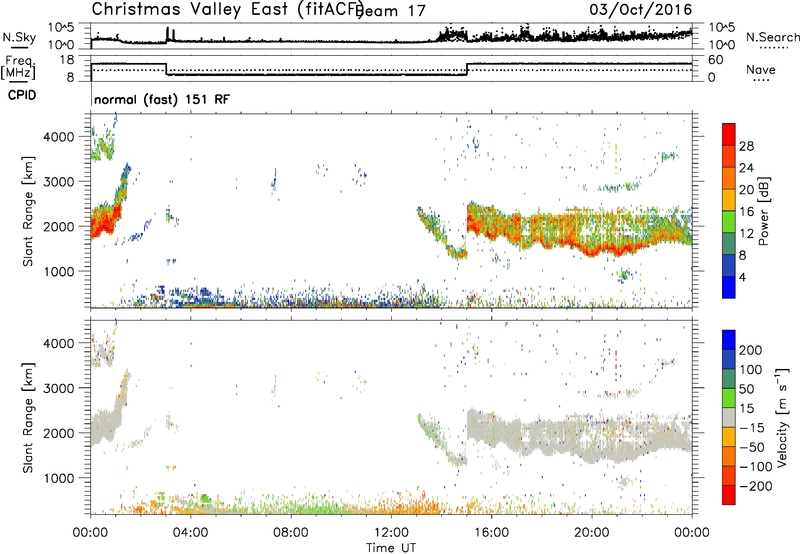Click the '12' Power colorbar value
This screenshot has height=554, width=800.
click(x=746, y=234)
